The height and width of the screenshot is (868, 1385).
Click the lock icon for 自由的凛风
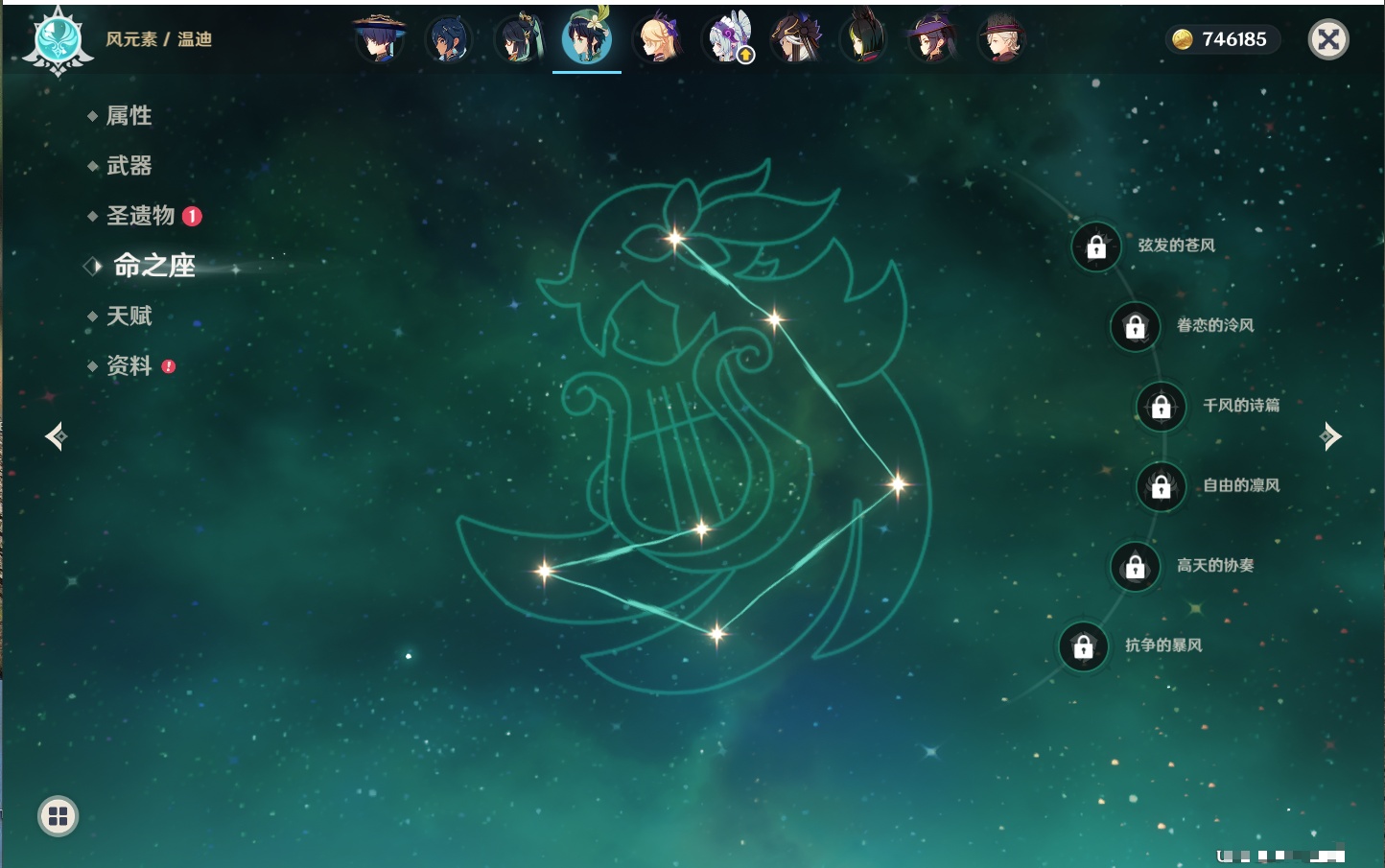1162,486
